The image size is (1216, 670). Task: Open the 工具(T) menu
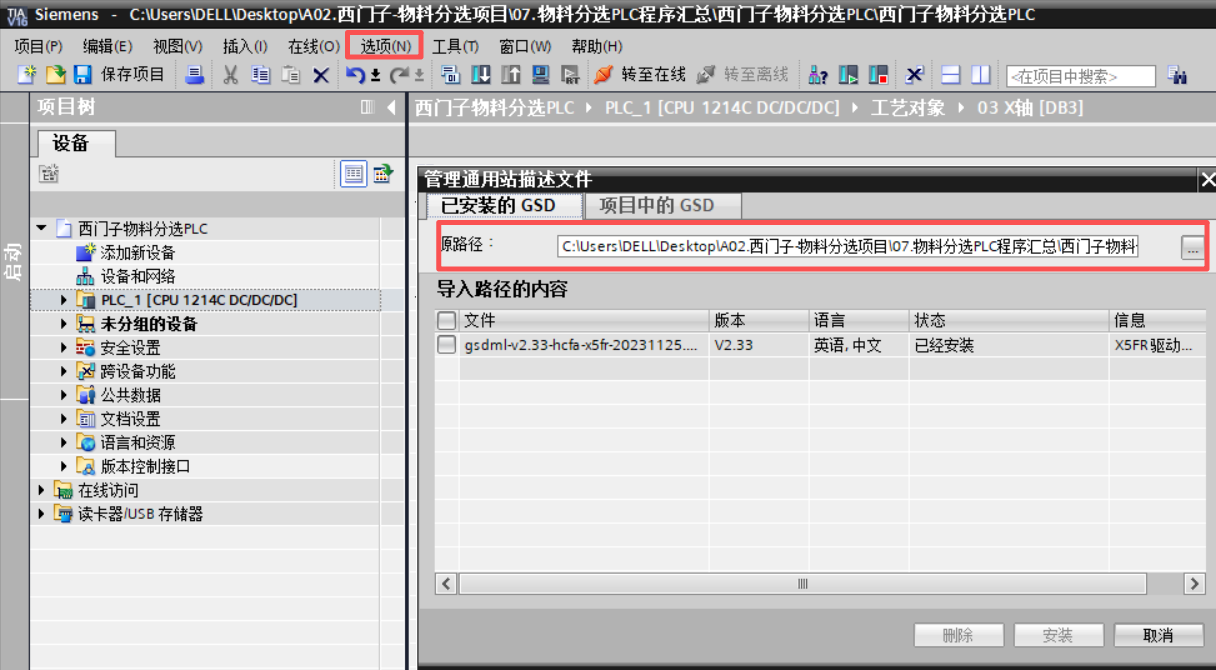pos(455,46)
